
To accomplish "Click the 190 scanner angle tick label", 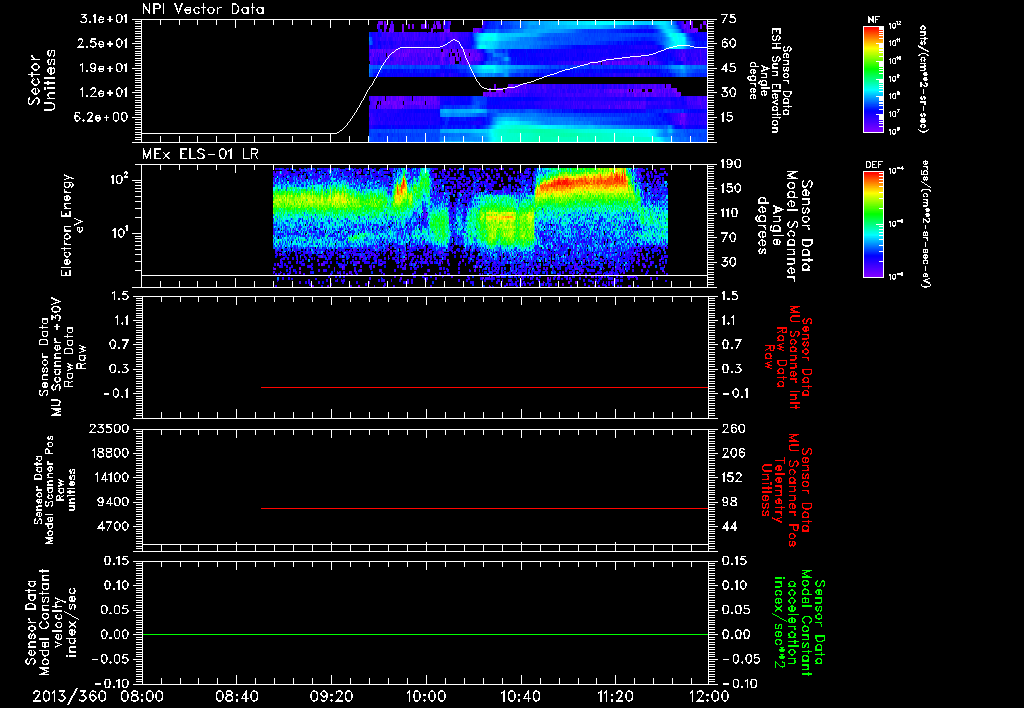I will (x=731, y=163).
